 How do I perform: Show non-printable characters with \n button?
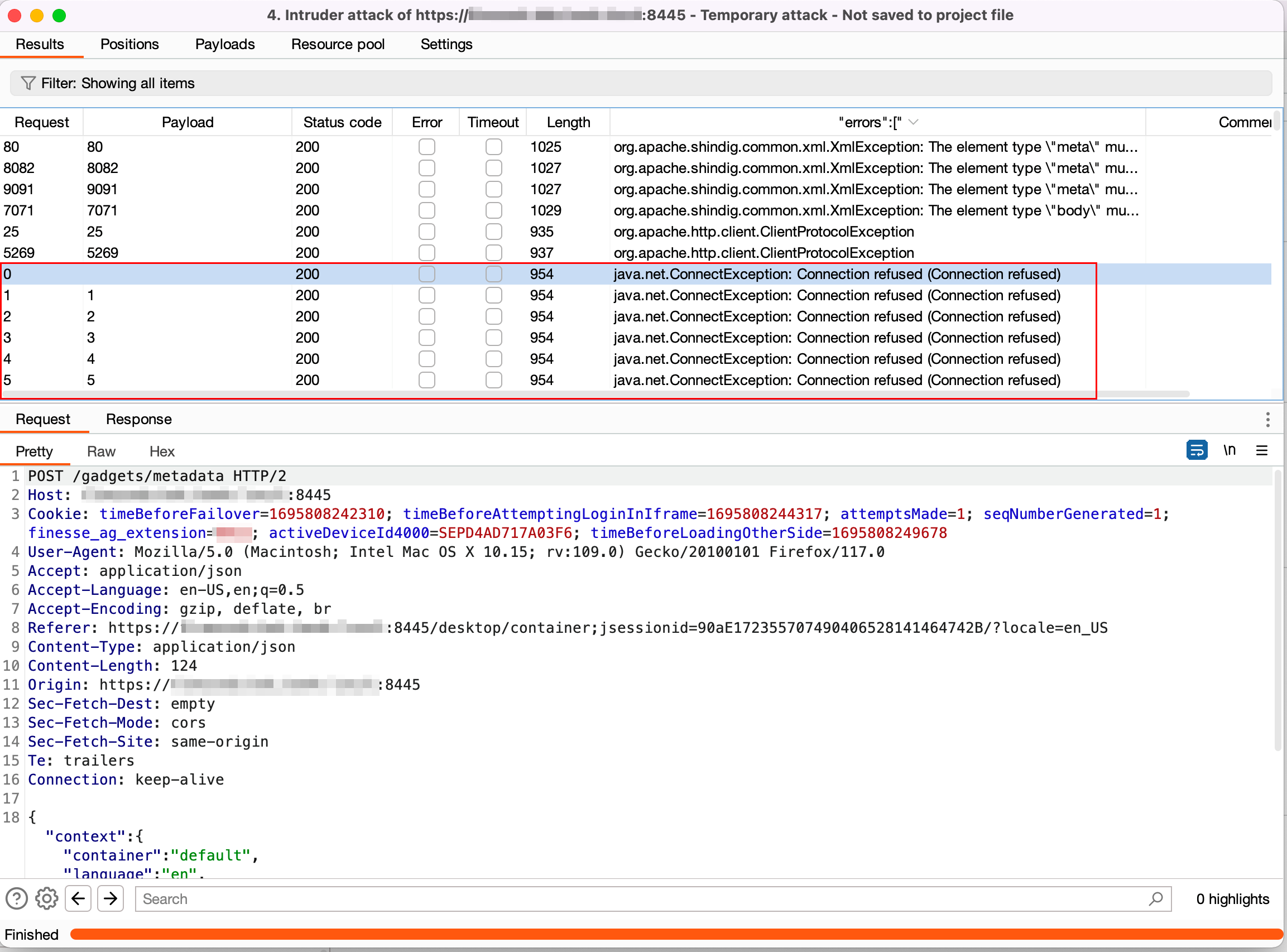[1230, 450]
